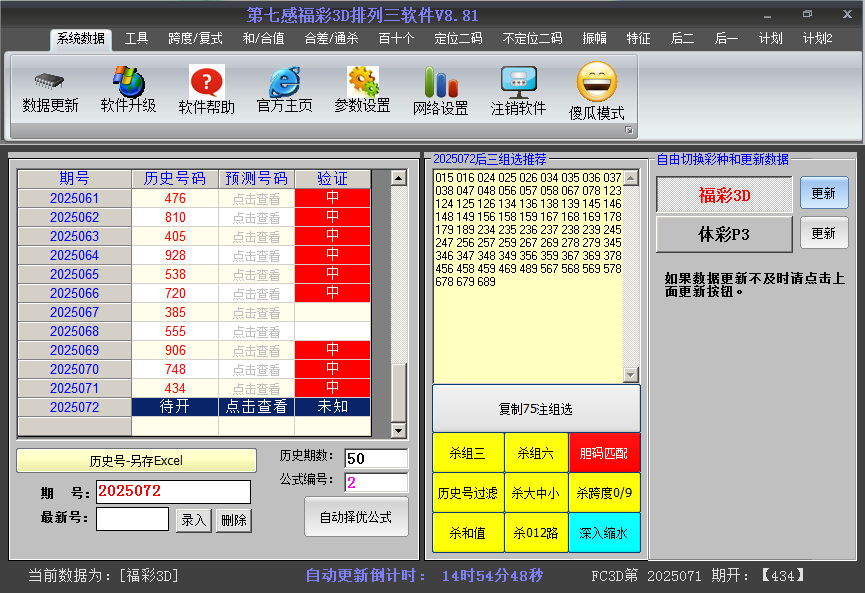865x593 pixels.
Task: Click 更新 next to 福彩3D
Action: click(x=824, y=193)
